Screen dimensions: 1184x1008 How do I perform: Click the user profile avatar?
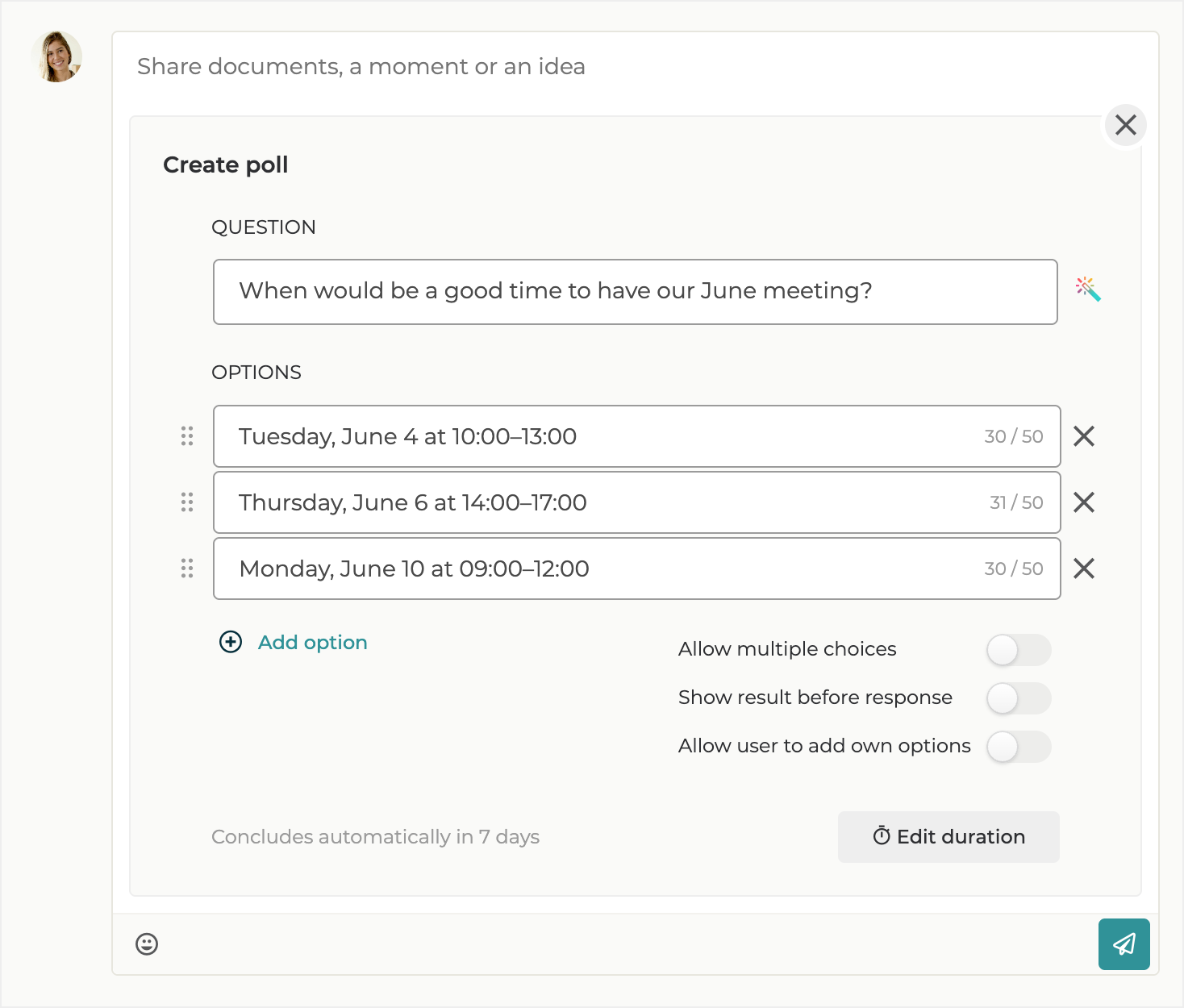click(56, 57)
